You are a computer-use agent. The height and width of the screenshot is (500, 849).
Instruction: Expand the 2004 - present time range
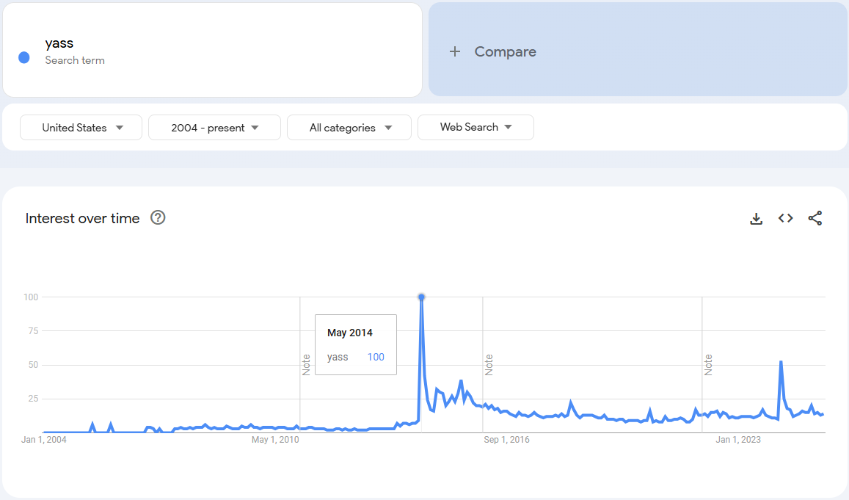214,127
